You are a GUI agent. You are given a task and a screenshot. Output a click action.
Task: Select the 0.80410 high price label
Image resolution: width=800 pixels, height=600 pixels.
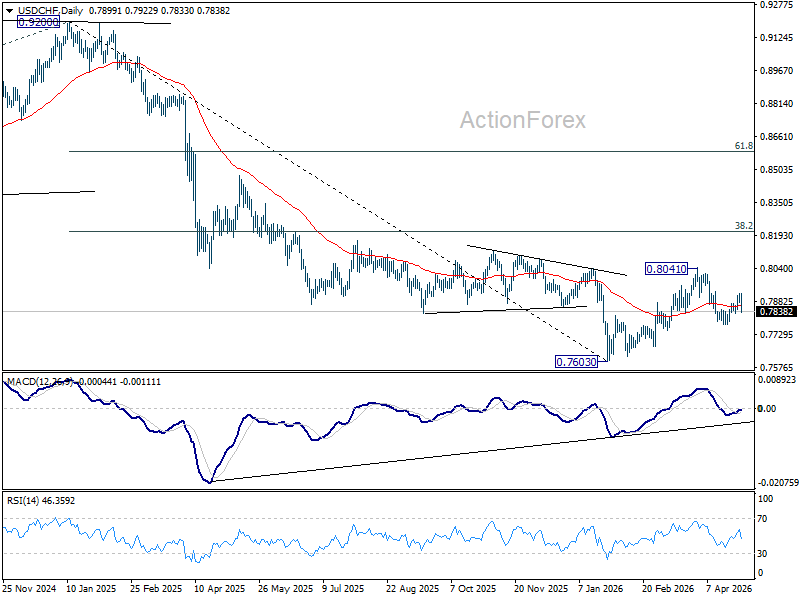coord(666,268)
